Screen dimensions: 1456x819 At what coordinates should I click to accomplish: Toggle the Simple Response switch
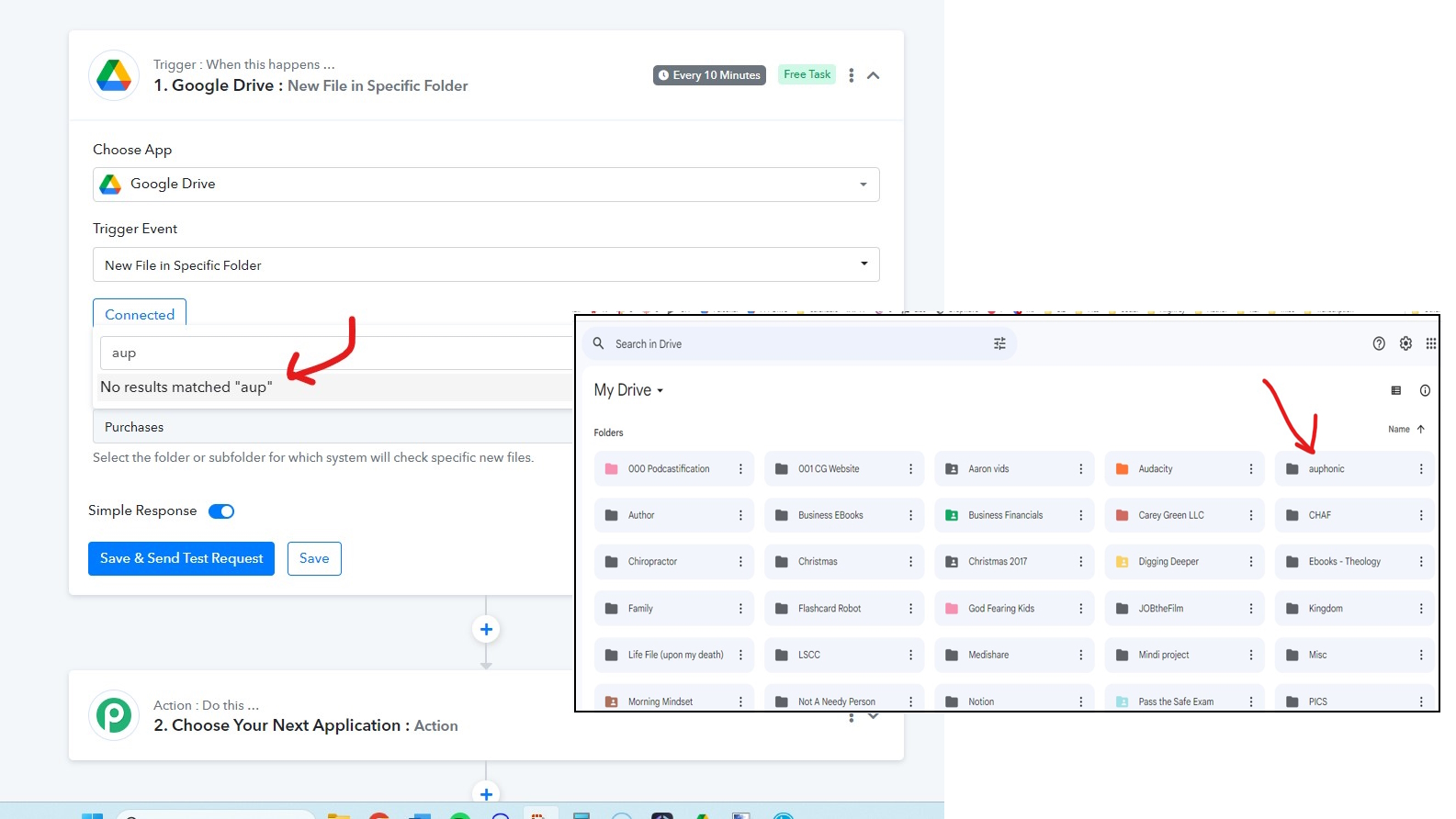(x=221, y=511)
